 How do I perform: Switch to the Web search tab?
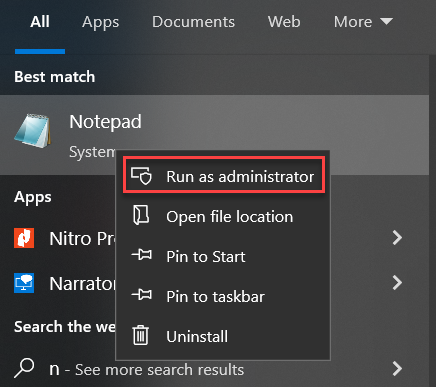coord(284,22)
